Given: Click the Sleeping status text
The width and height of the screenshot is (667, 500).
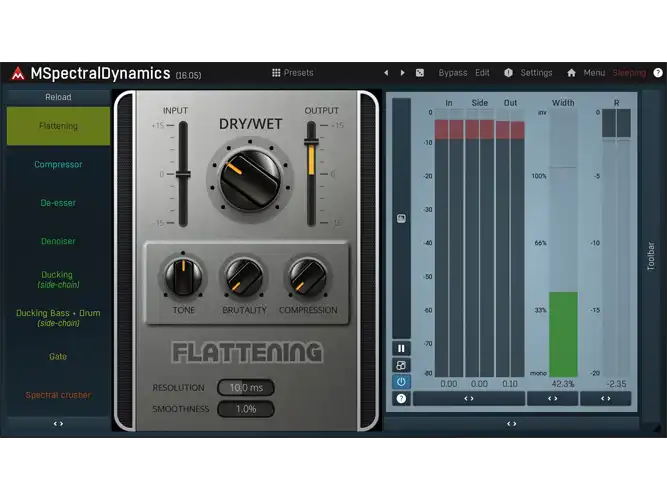Looking at the screenshot, I should (629, 73).
